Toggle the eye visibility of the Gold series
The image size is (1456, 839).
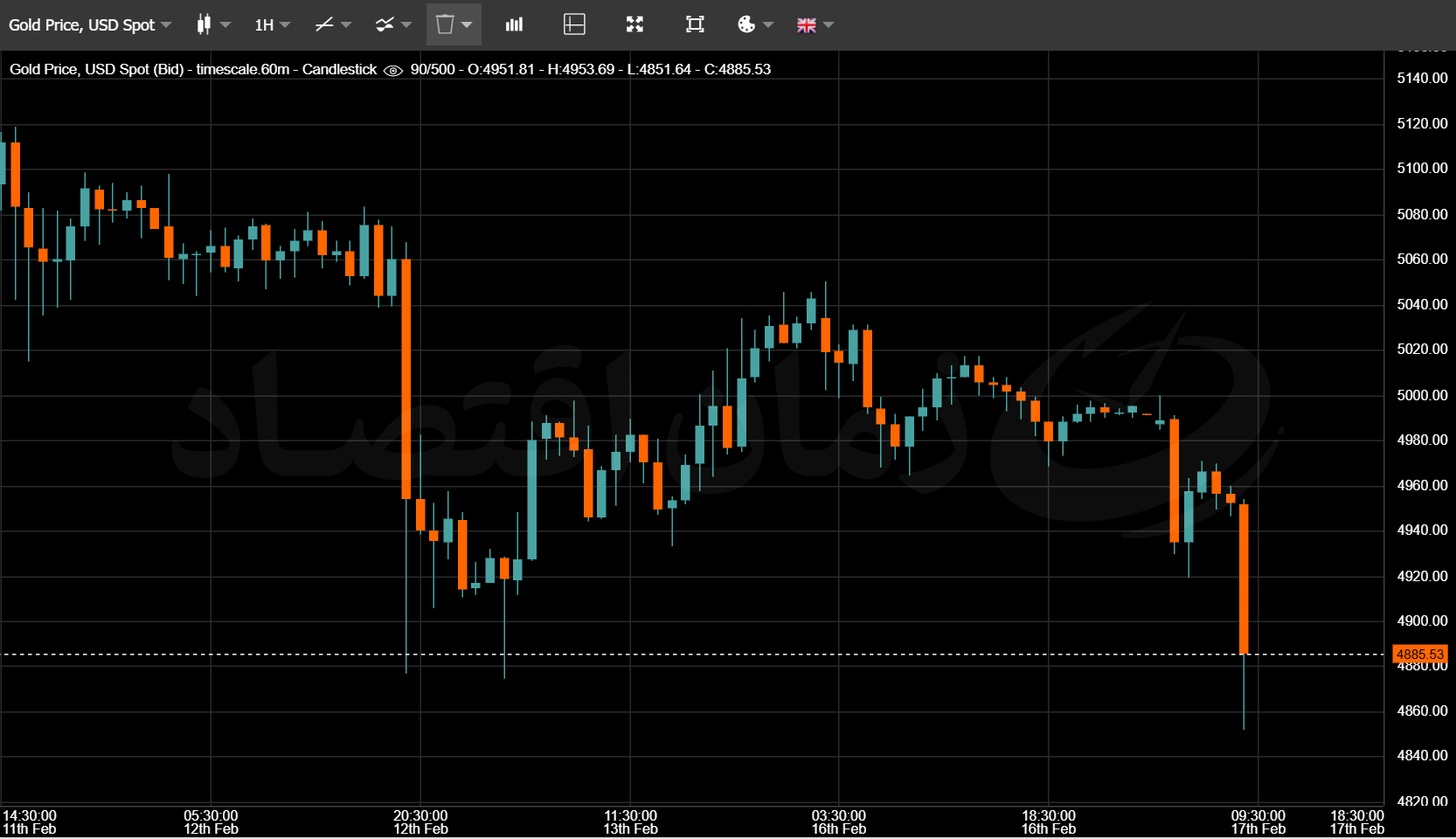pyautogui.click(x=393, y=70)
